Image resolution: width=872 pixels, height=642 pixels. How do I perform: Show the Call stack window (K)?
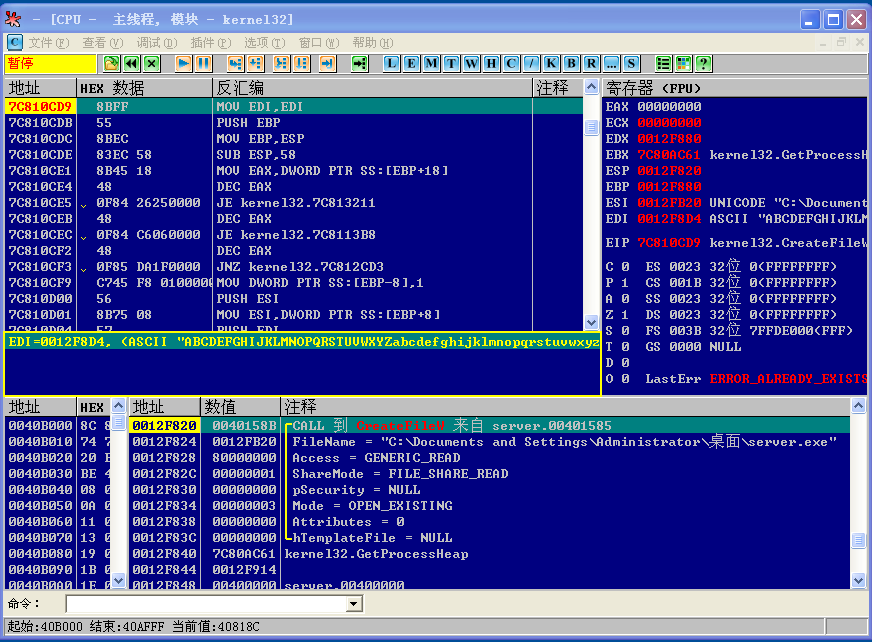(x=551, y=63)
